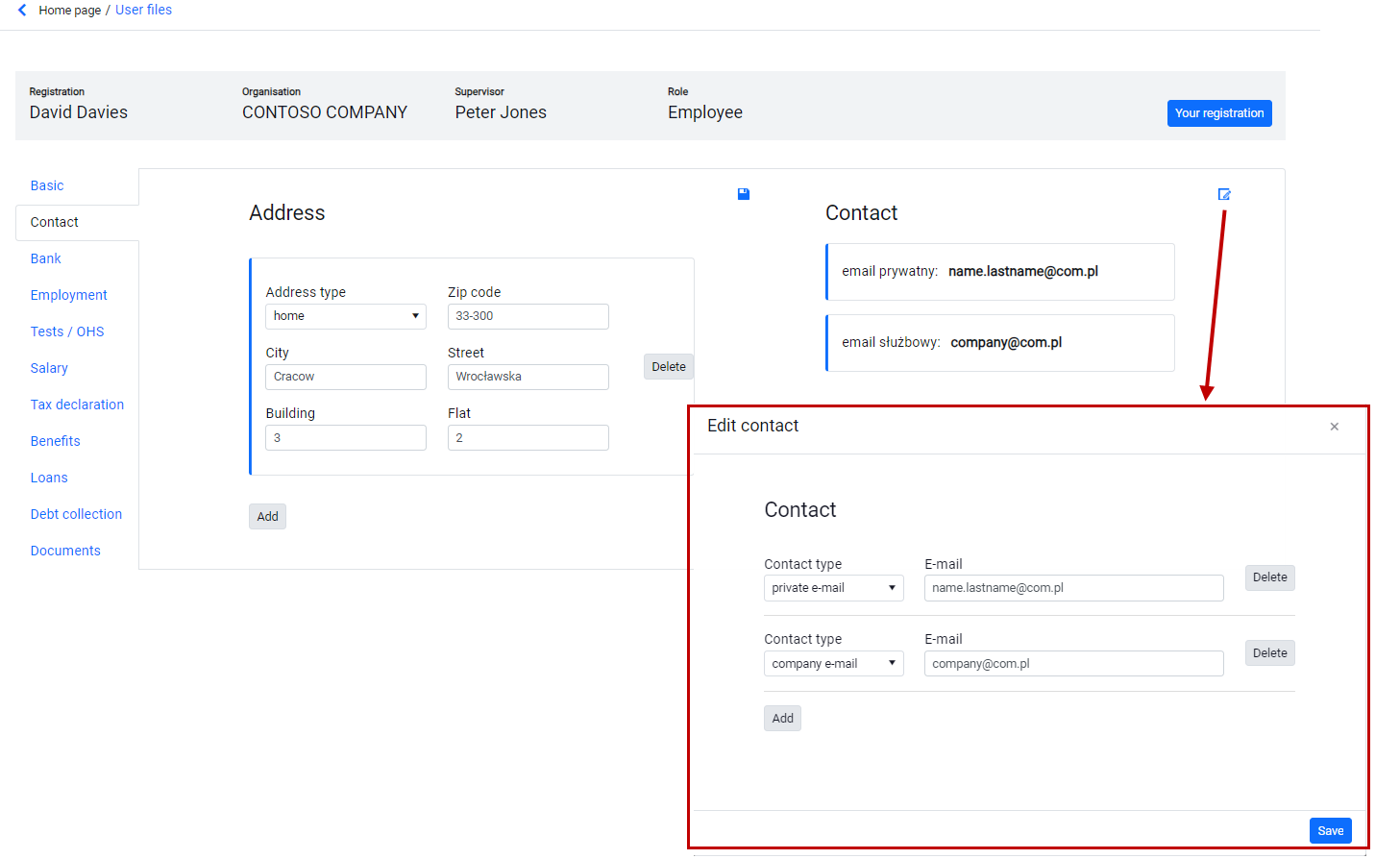Image resolution: width=1400 pixels, height=859 pixels.
Task: Delete the private e-mail contact row
Action: pyautogui.click(x=1269, y=577)
